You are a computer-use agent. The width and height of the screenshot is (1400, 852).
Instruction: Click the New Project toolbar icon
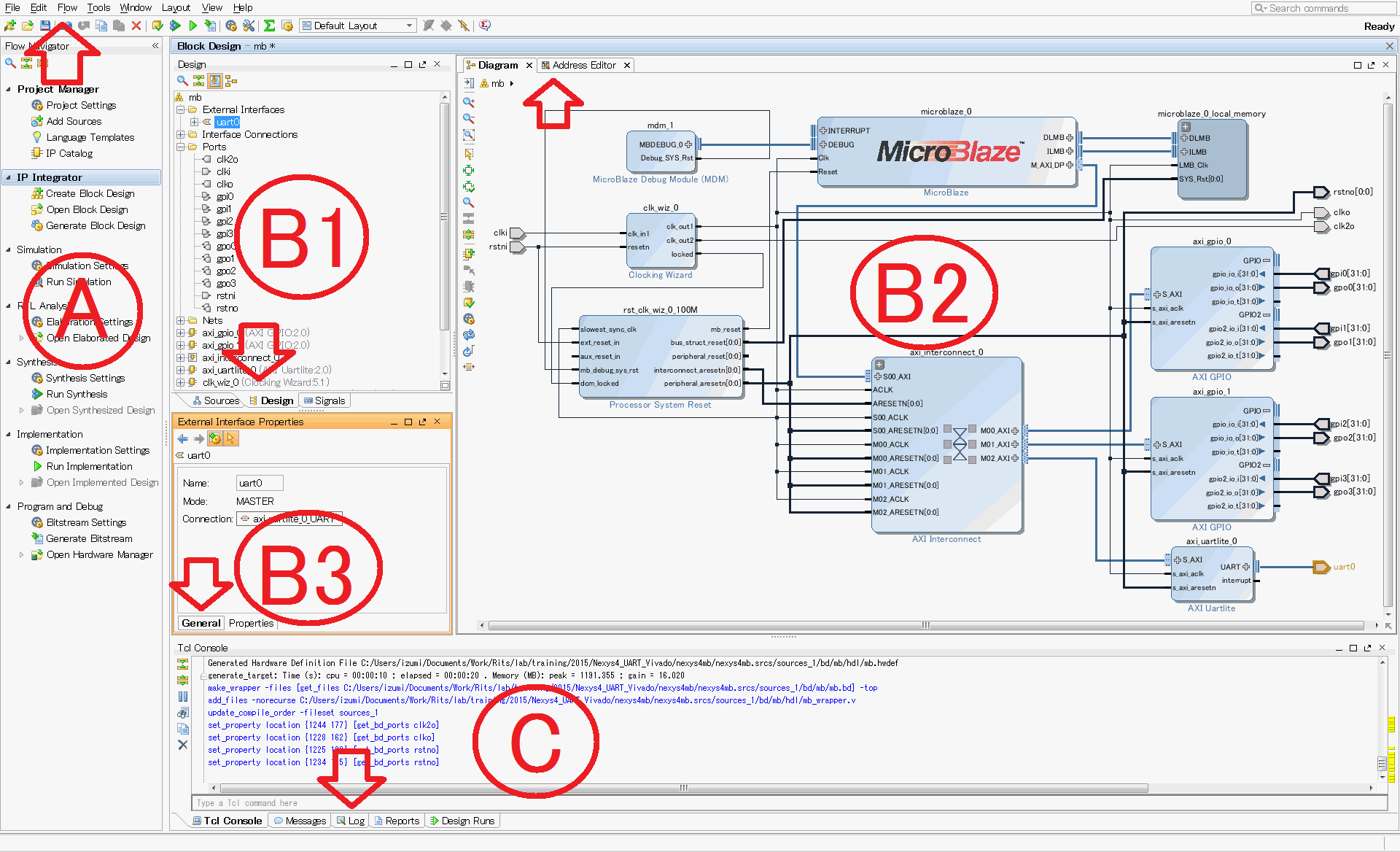10,26
